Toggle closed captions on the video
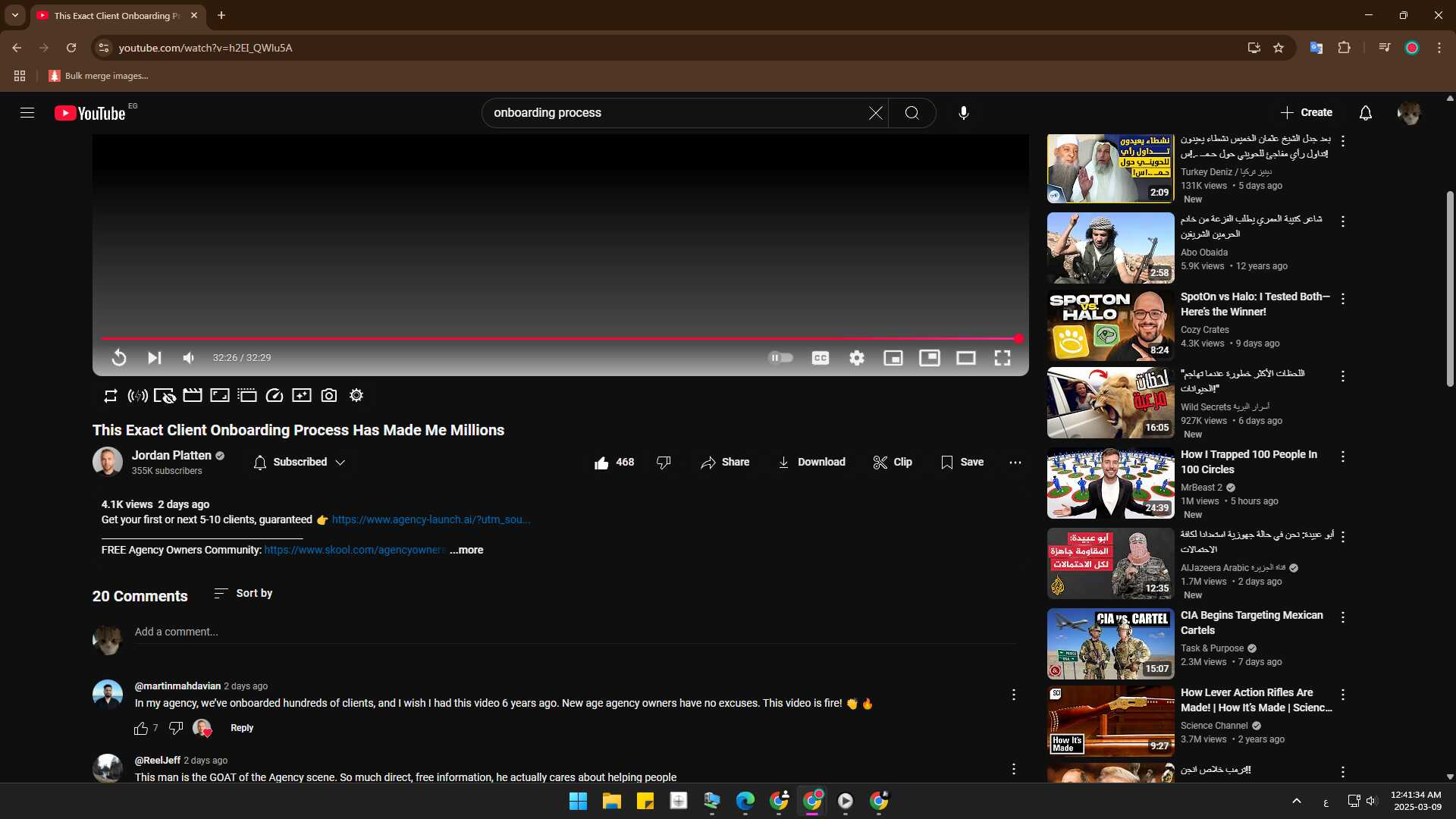The height and width of the screenshot is (819, 1456). tap(820, 358)
